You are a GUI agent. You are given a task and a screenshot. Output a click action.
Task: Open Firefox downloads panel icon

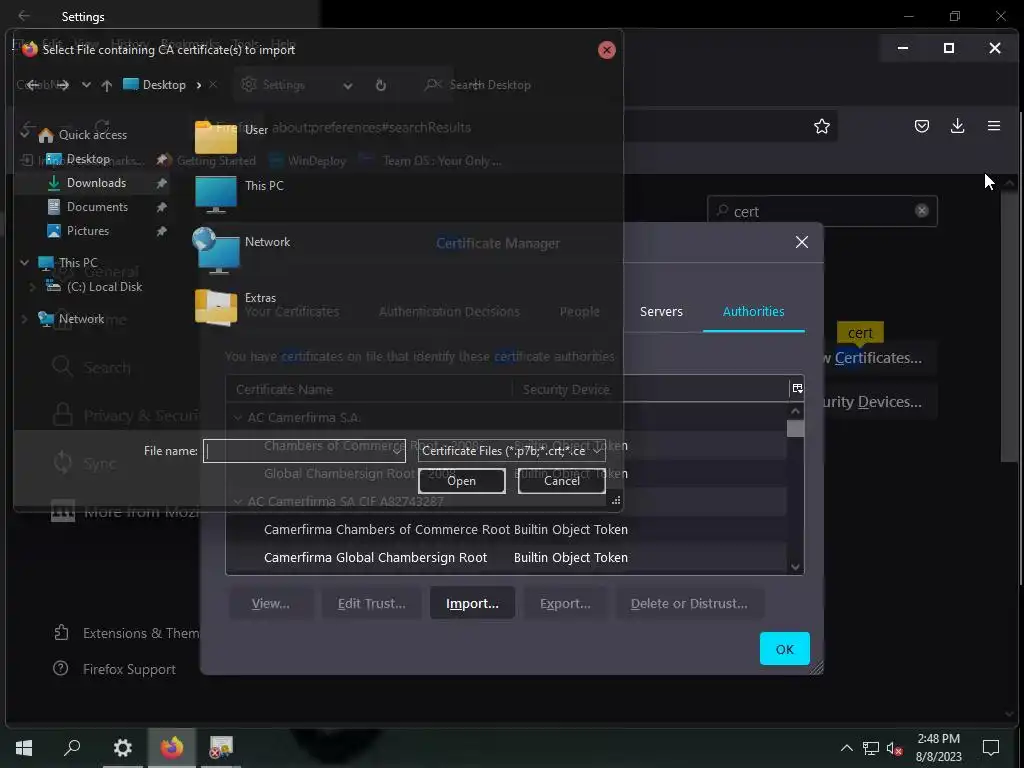click(957, 126)
